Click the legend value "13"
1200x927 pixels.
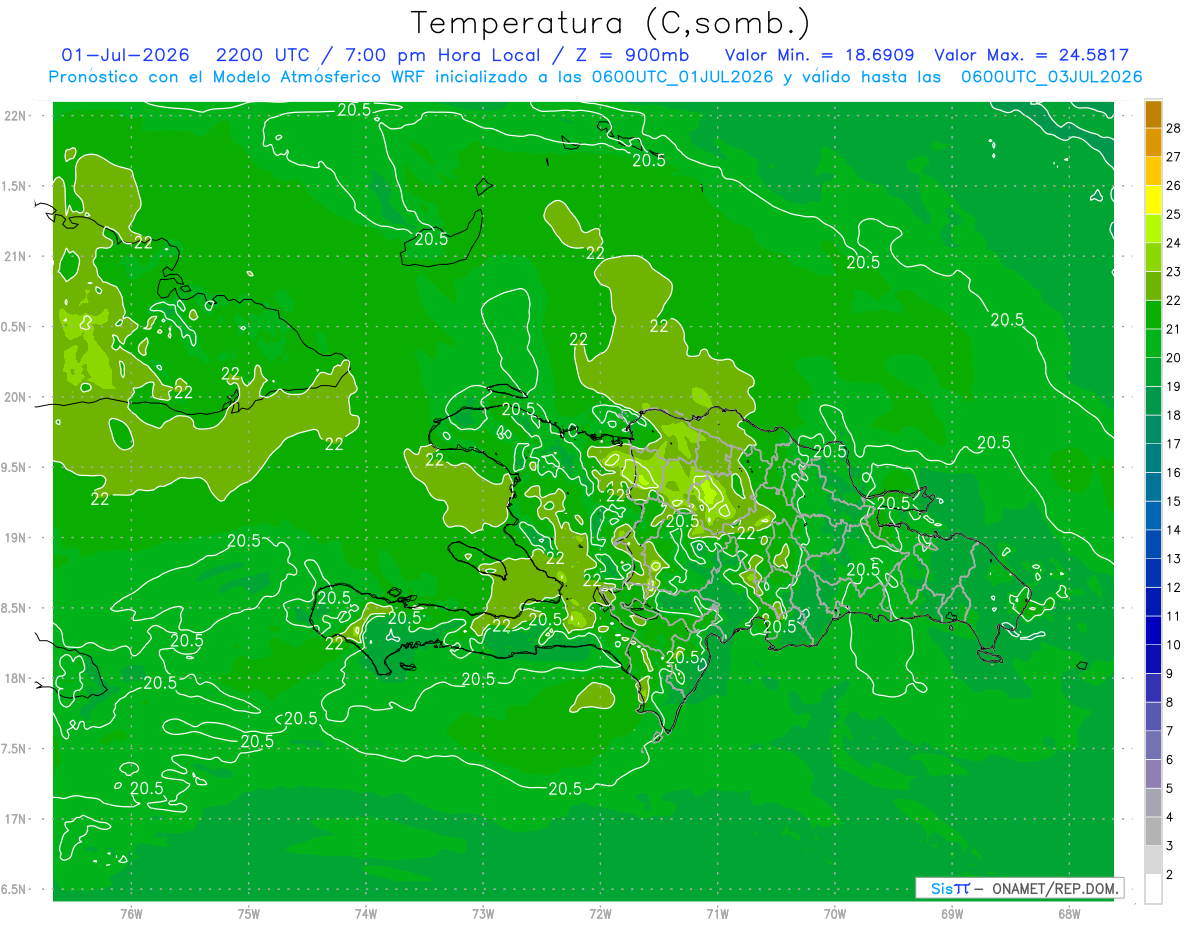[1174, 559]
